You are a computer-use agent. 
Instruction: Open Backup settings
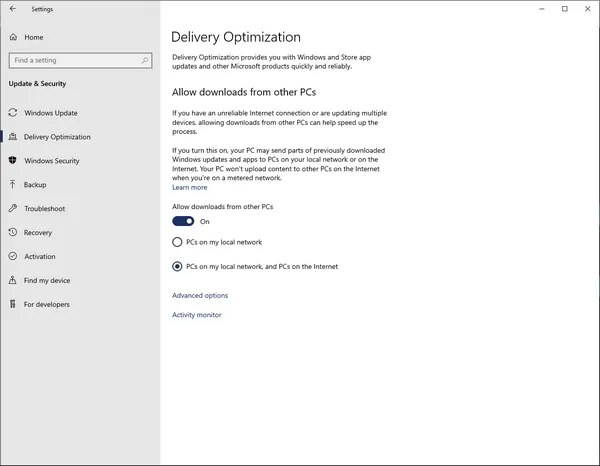point(35,185)
